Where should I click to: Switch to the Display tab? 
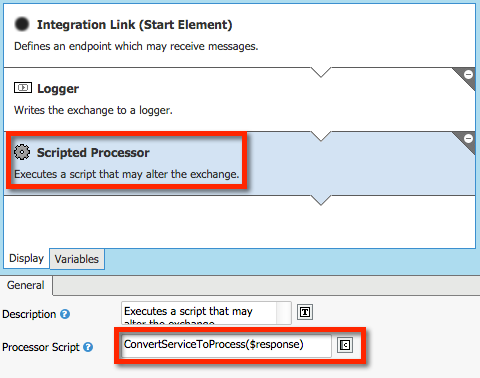(x=26, y=258)
